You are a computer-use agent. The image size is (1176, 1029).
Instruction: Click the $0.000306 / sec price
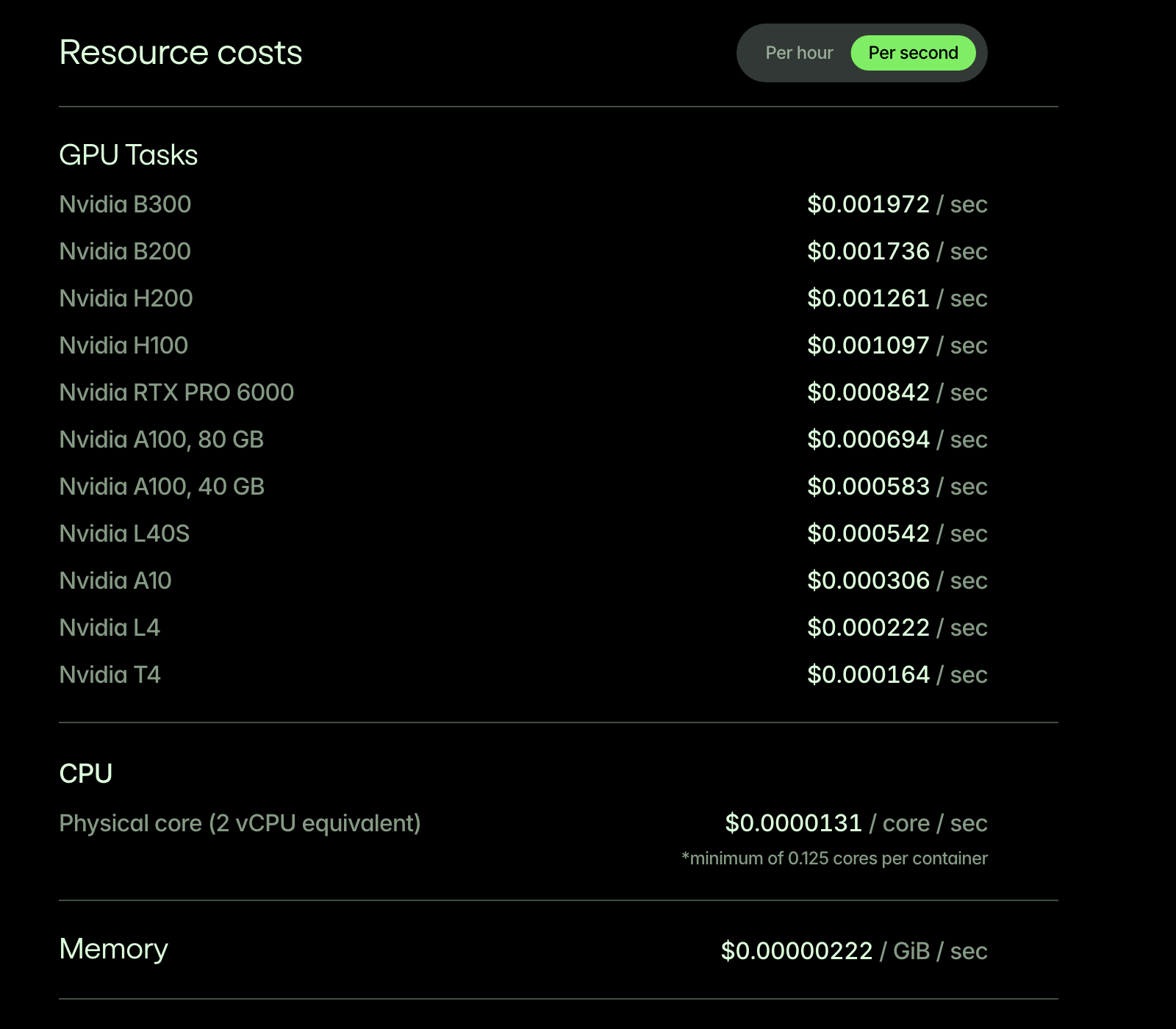[897, 581]
